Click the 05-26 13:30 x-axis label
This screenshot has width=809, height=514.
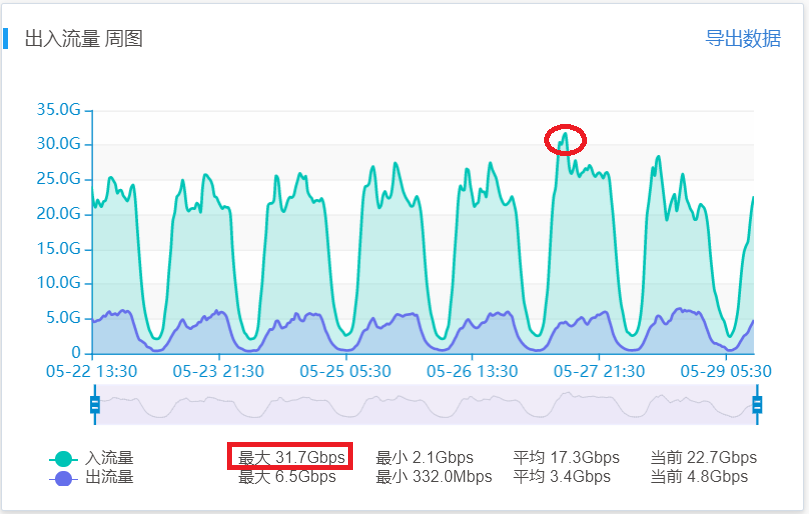[472, 371]
